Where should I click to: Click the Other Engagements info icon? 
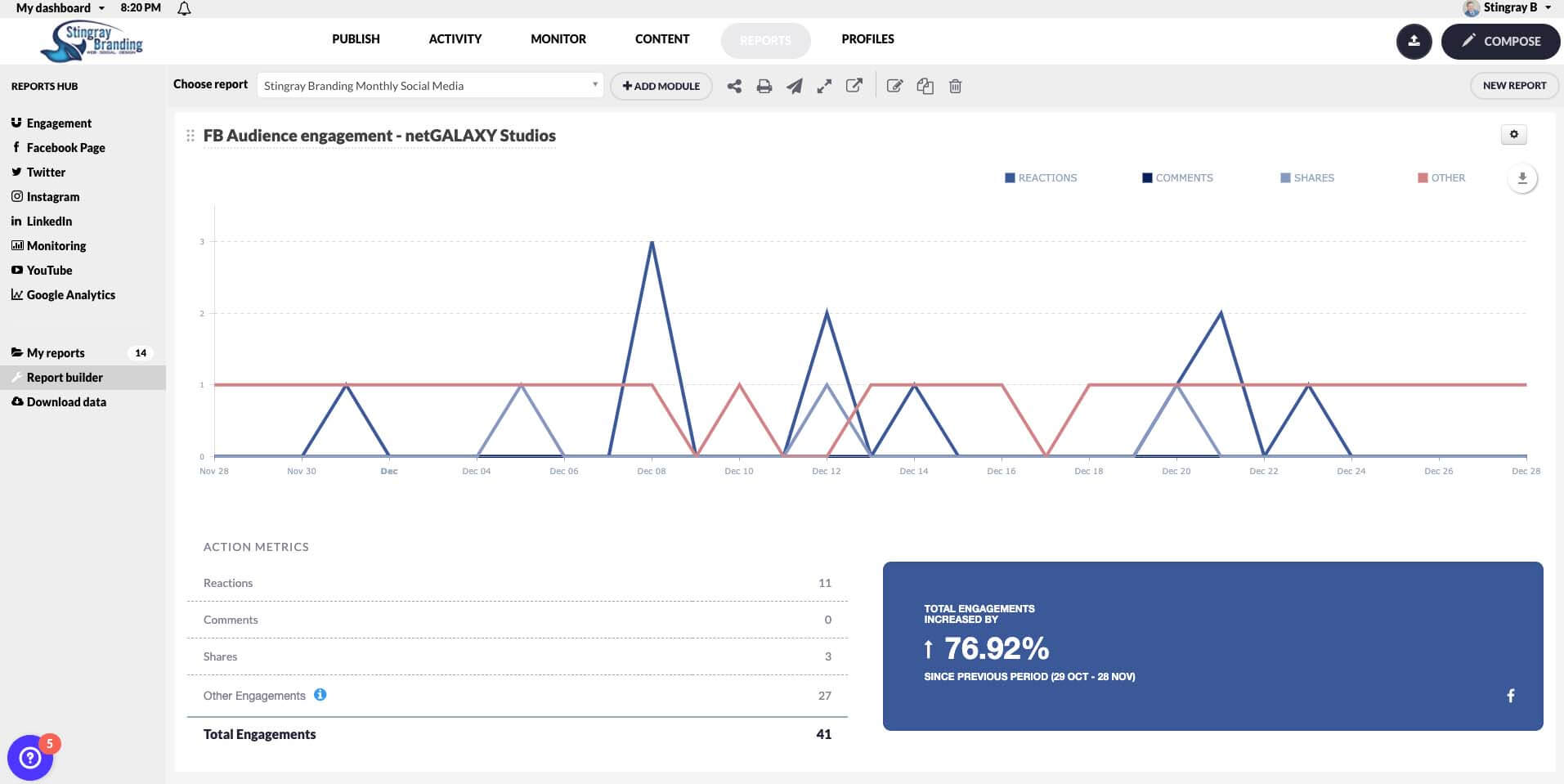320,695
